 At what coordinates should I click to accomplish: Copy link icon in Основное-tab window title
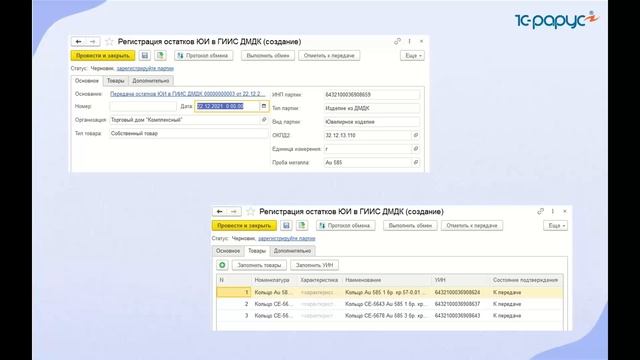[397, 41]
